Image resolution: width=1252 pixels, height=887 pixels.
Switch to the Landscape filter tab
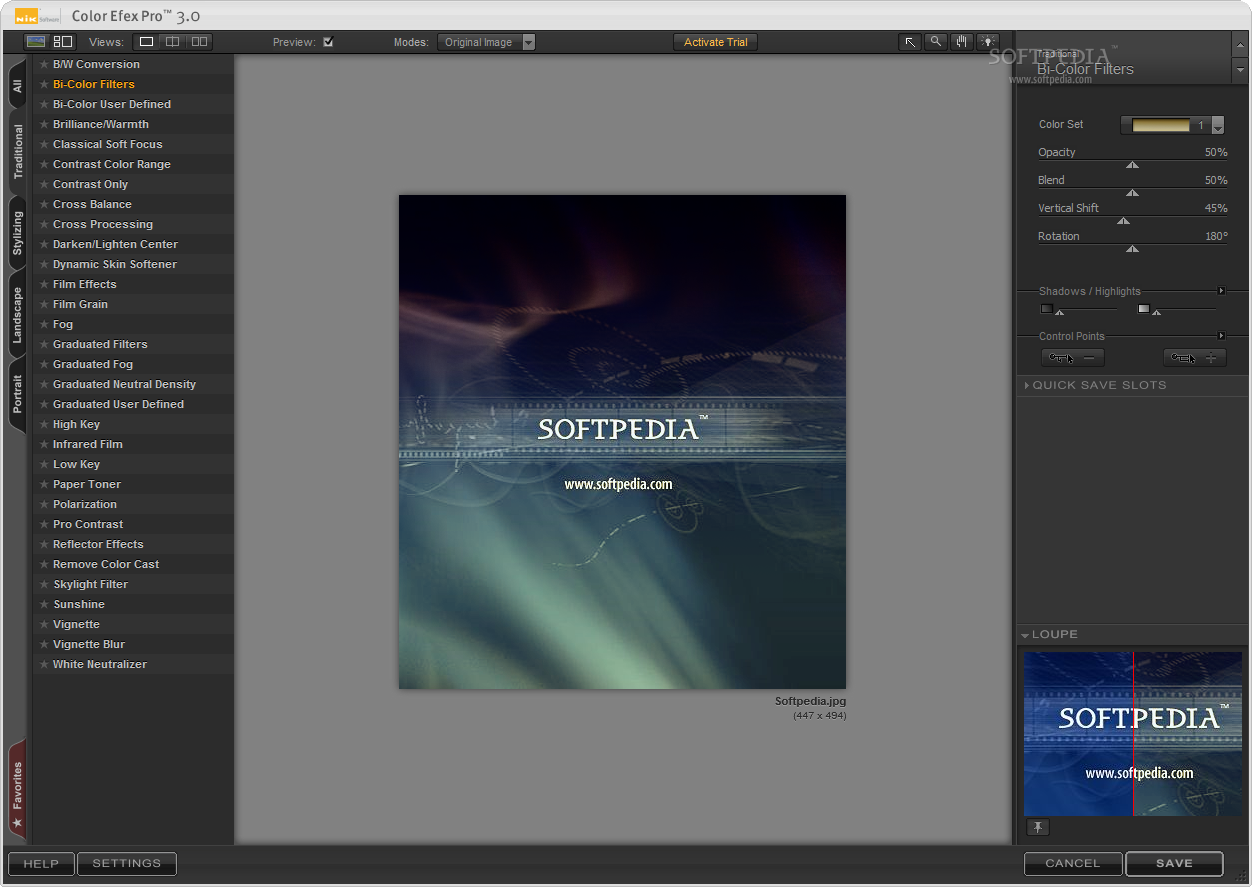(x=17, y=316)
